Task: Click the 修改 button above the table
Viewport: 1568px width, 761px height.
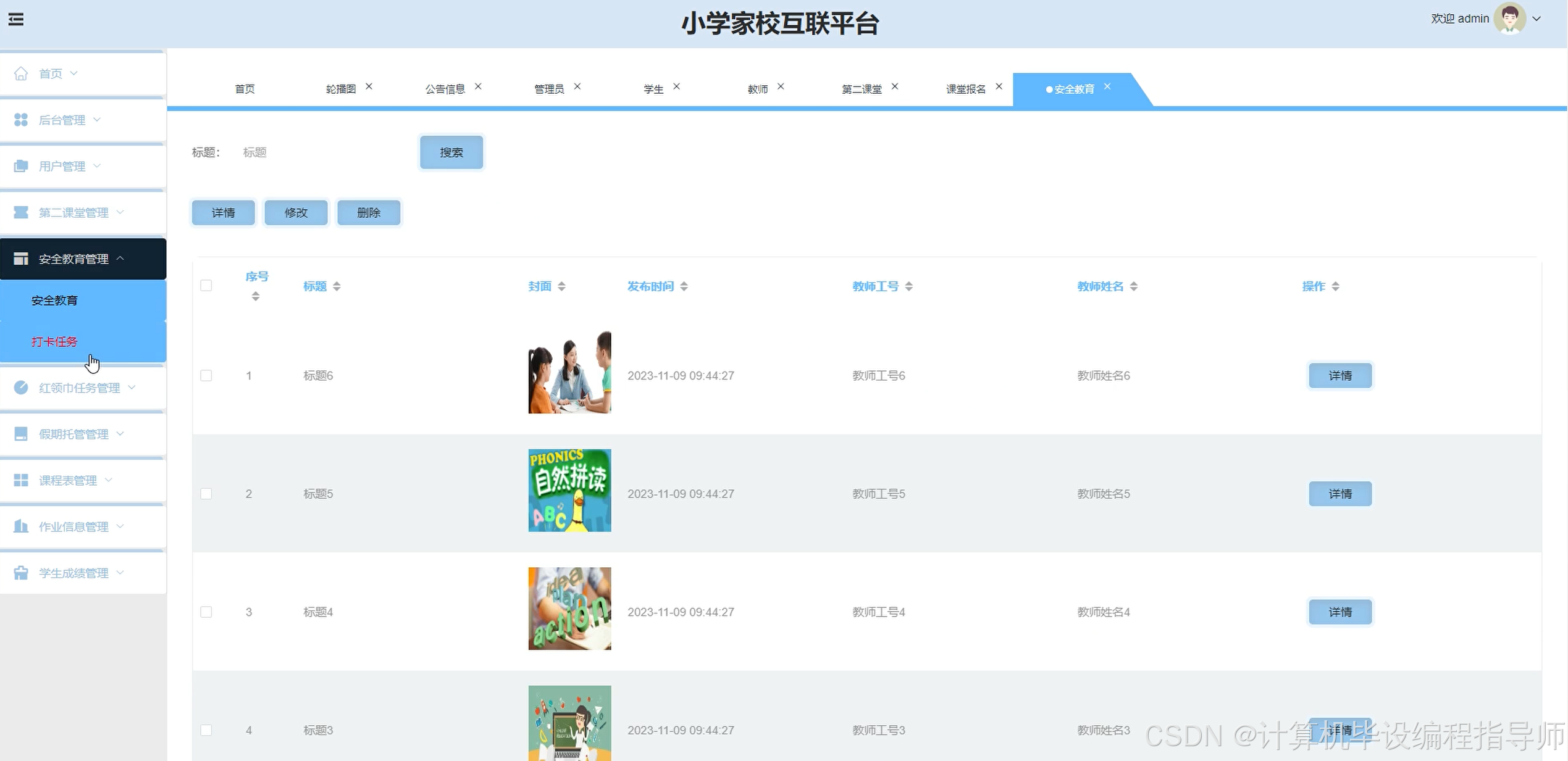Action: tap(296, 212)
